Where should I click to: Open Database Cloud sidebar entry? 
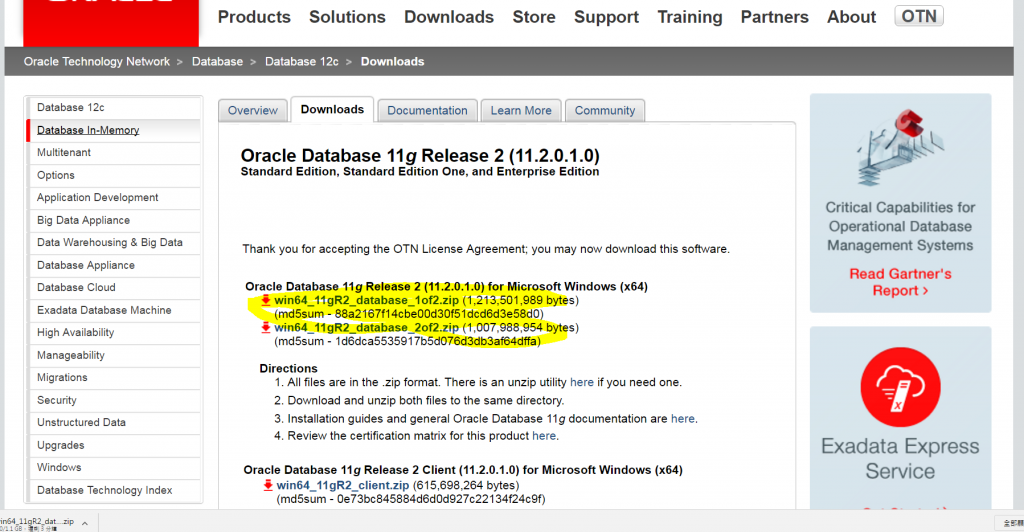tap(114, 288)
